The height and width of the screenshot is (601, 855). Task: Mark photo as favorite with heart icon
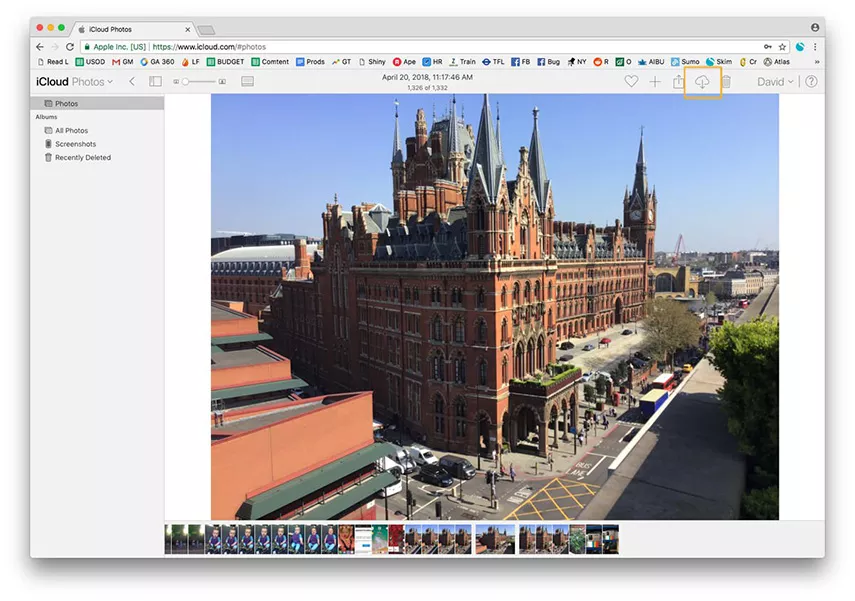coord(631,82)
